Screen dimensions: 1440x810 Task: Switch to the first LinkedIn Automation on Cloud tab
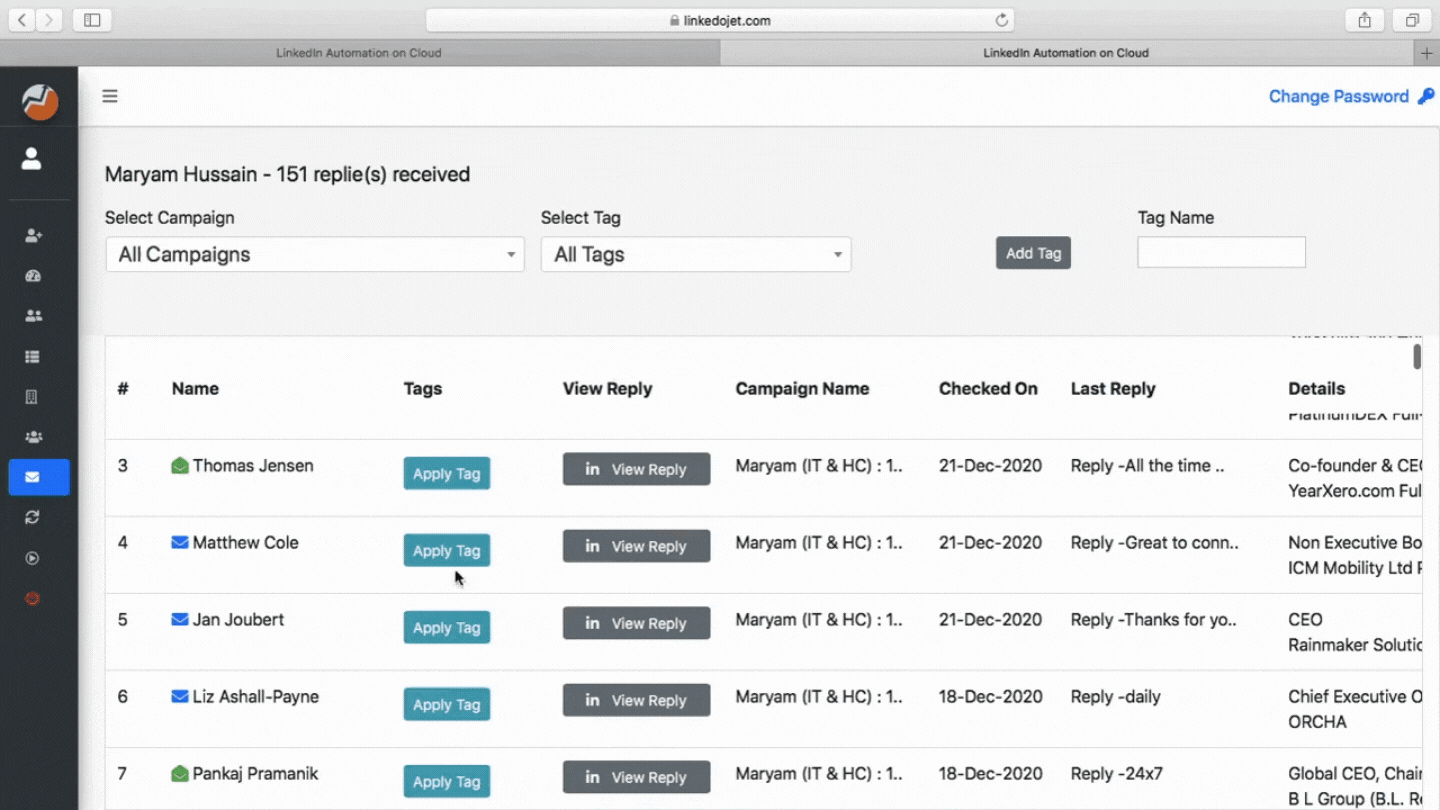click(359, 53)
